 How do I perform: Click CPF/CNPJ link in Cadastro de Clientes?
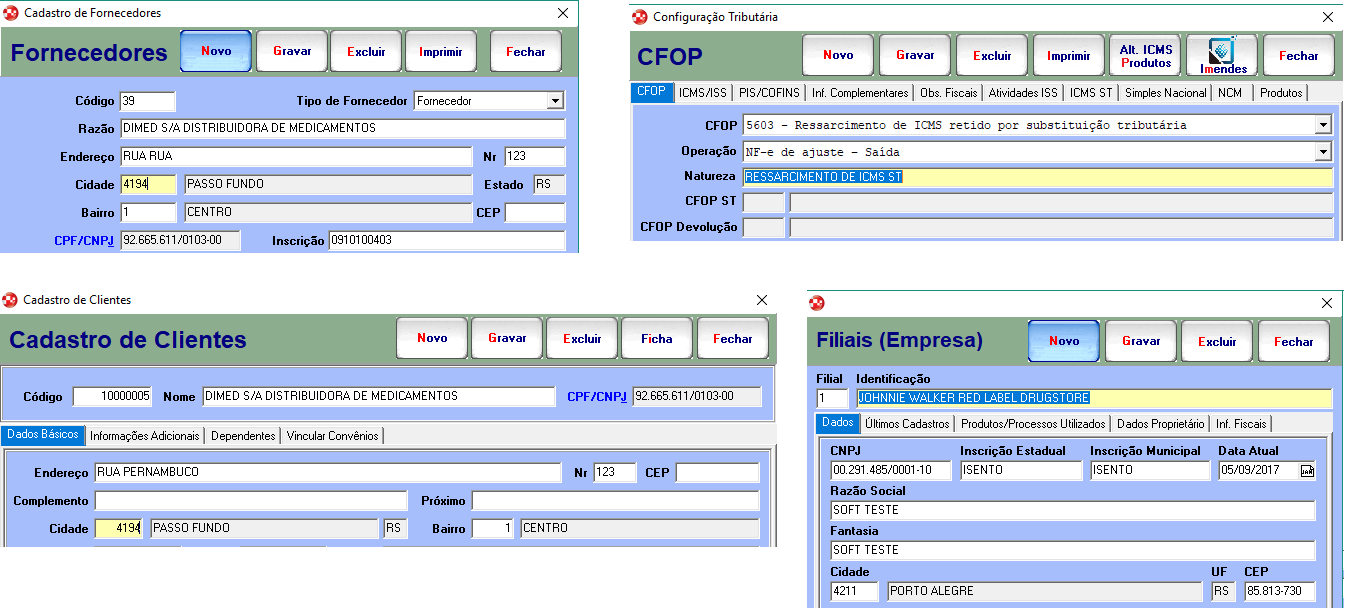click(597, 397)
